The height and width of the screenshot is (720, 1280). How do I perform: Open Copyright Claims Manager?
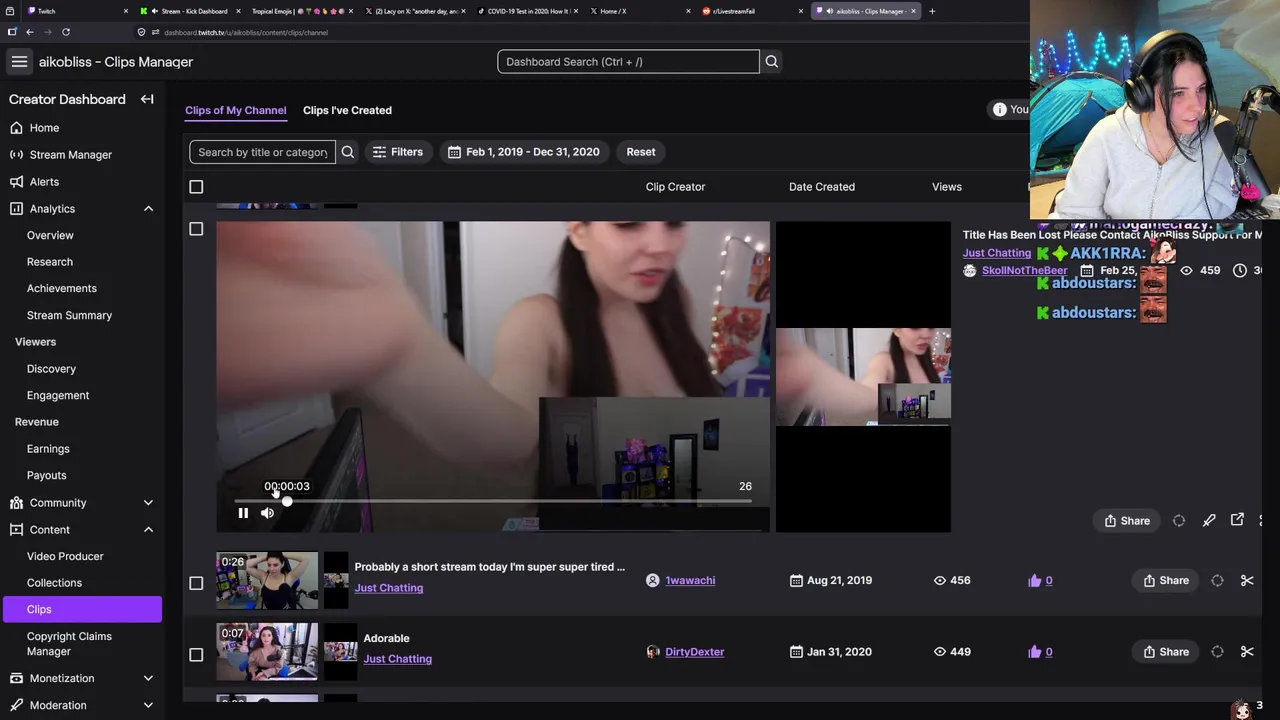click(x=69, y=644)
